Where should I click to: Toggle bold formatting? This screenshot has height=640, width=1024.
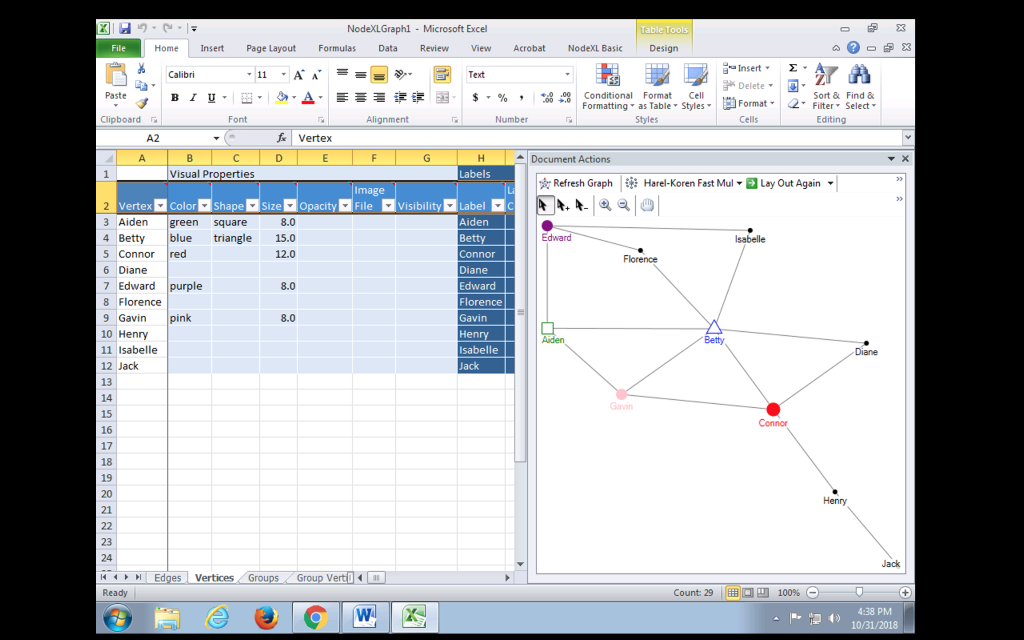click(174, 98)
